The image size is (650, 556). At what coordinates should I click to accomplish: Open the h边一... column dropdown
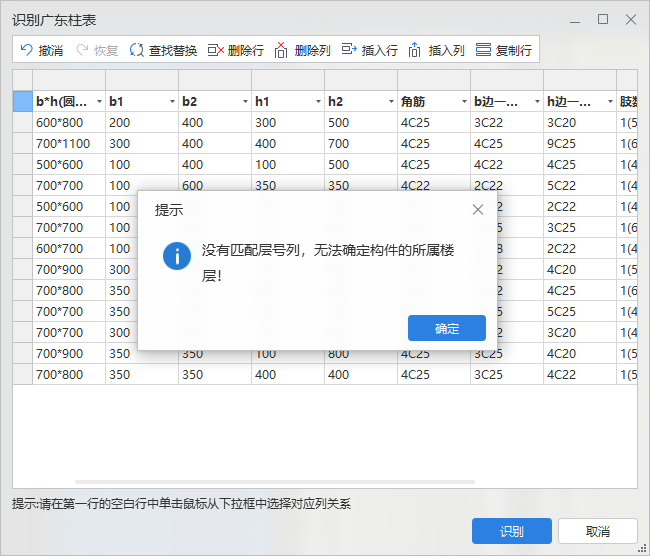click(610, 102)
